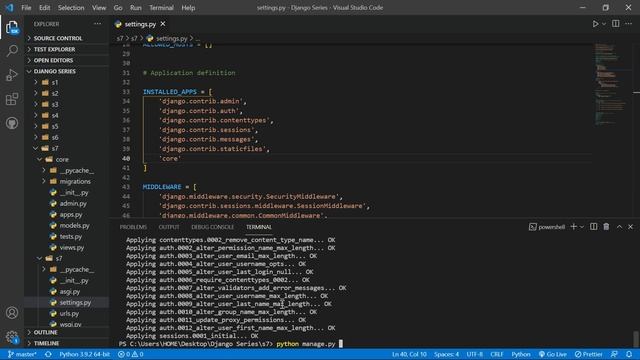
Task: Open the Explorer view in activity bar
Action: [12, 28]
